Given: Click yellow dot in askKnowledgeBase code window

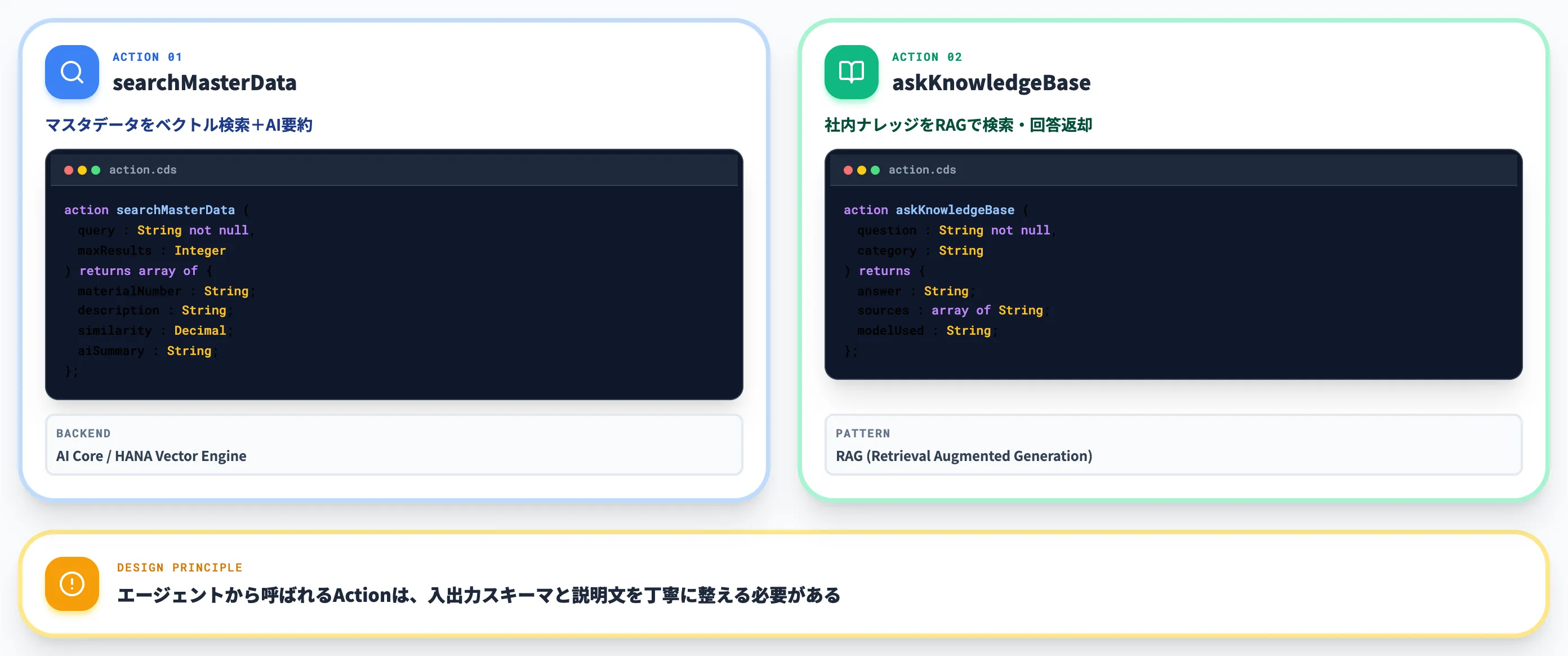Looking at the screenshot, I should tap(861, 170).
